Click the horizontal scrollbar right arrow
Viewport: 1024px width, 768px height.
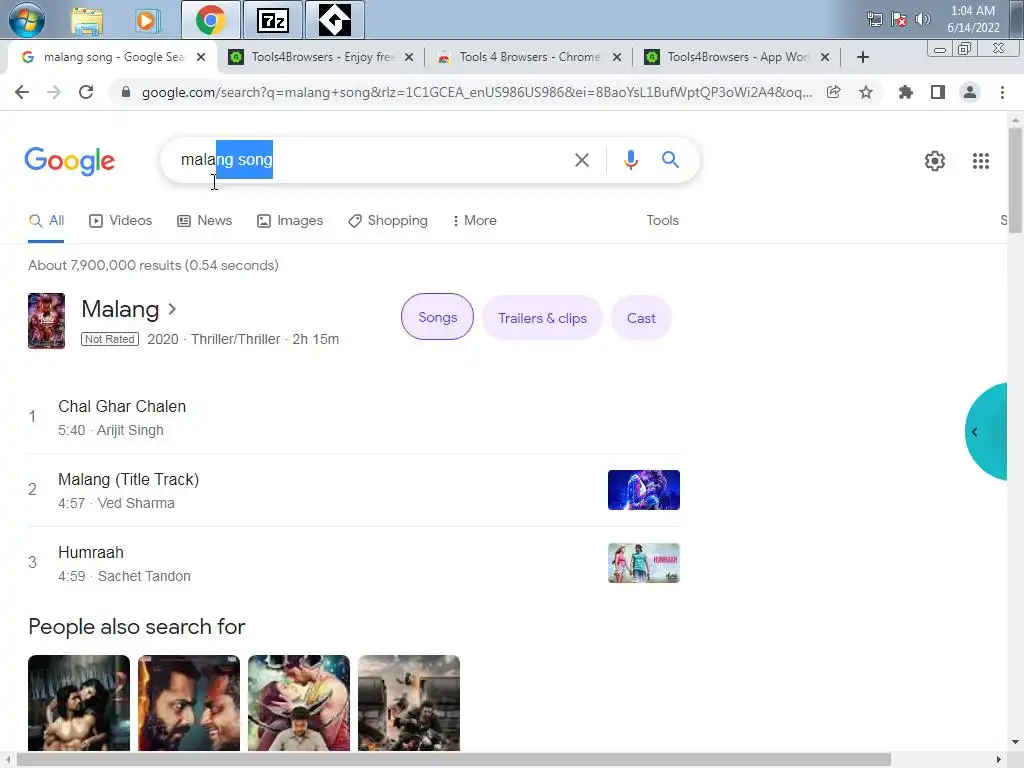click(999, 760)
